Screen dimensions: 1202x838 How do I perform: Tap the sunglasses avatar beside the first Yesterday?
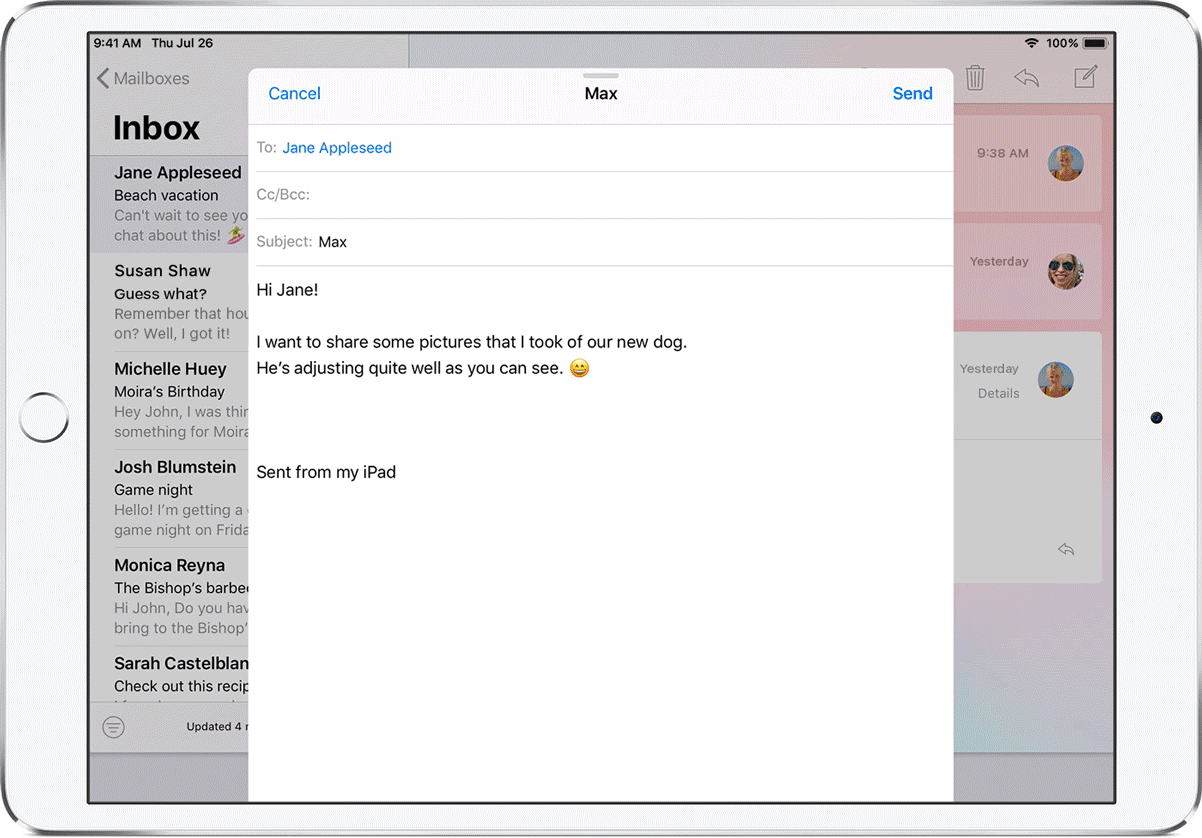click(x=1066, y=271)
